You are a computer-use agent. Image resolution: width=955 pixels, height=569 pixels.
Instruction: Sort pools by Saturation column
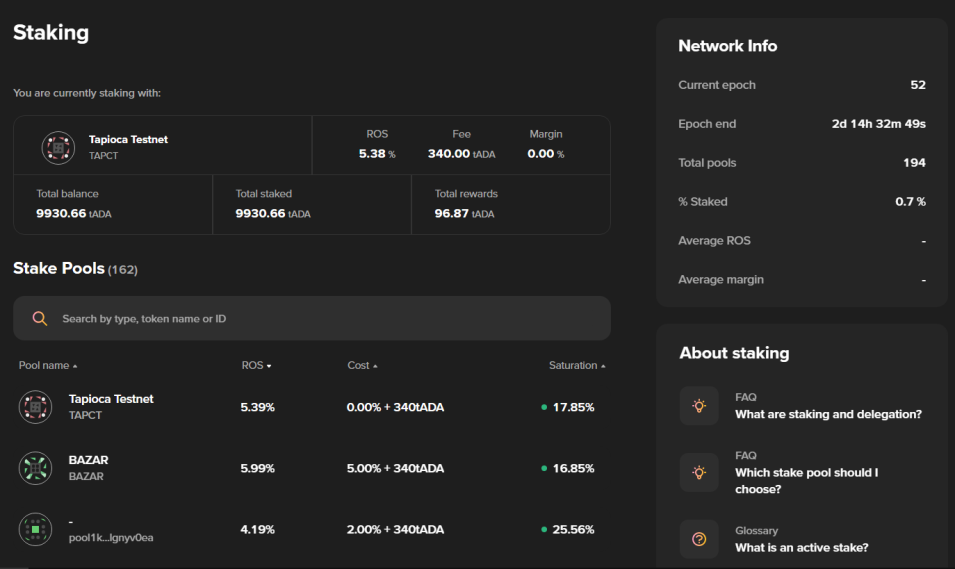pyautogui.click(x=577, y=366)
